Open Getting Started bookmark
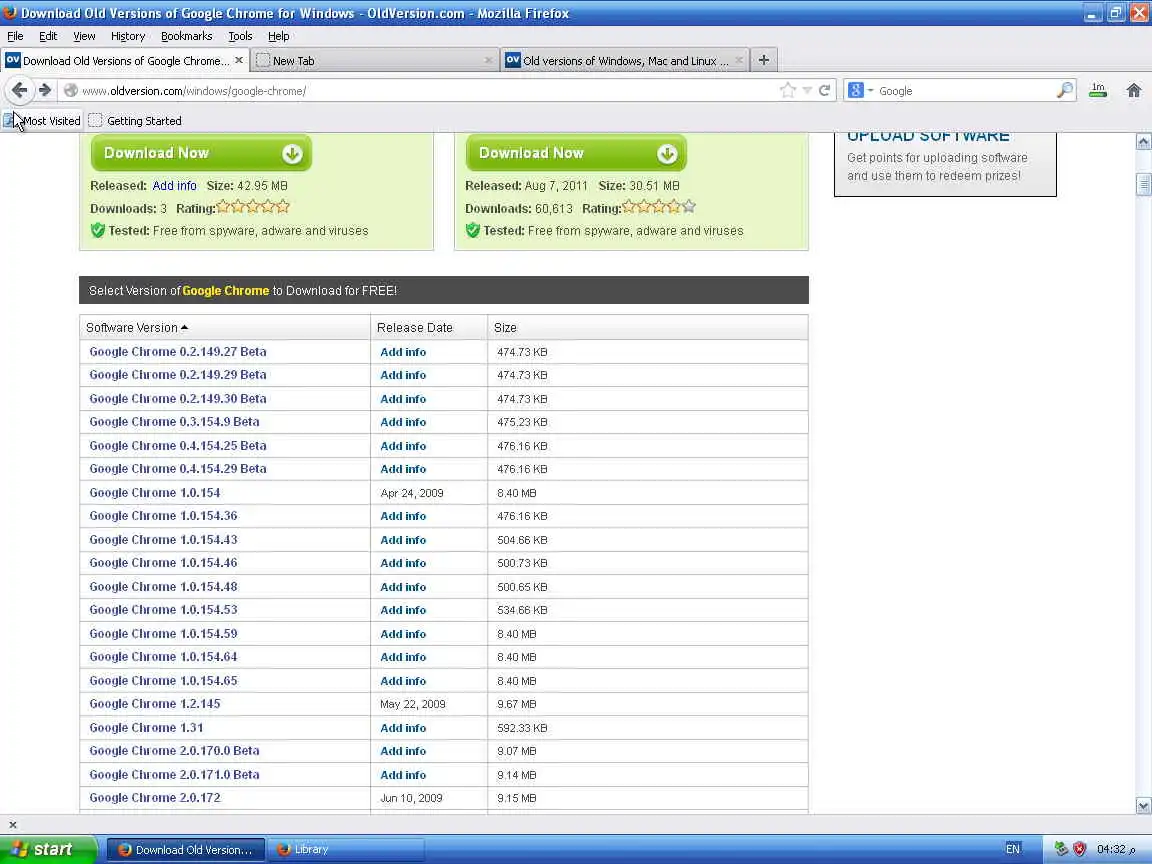 pos(135,120)
